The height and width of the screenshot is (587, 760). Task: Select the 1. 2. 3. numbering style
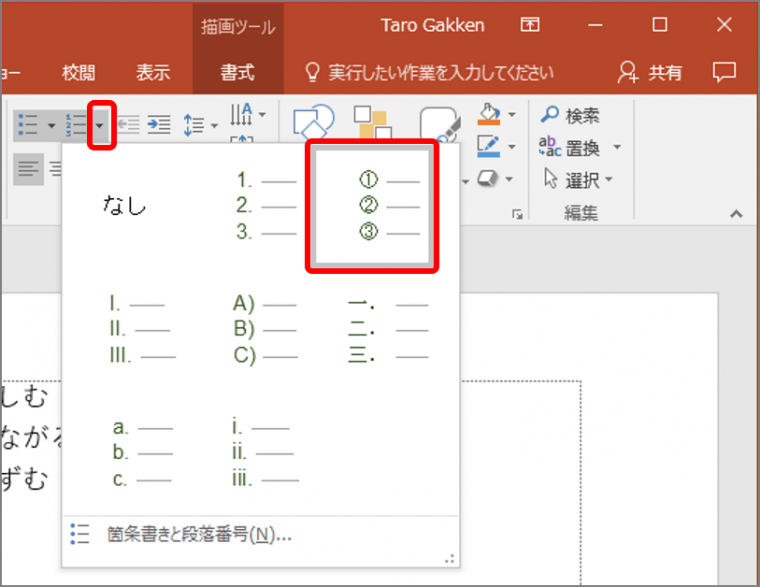pyautogui.click(x=266, y=206)
